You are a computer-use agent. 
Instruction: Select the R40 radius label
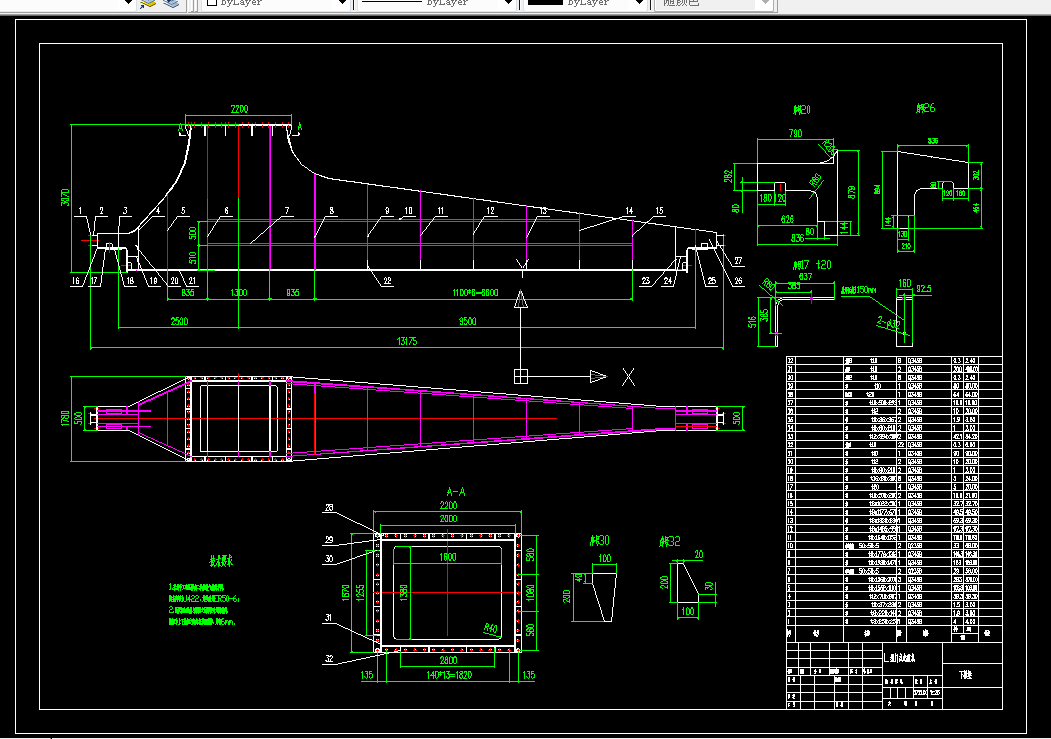(491, 629)
